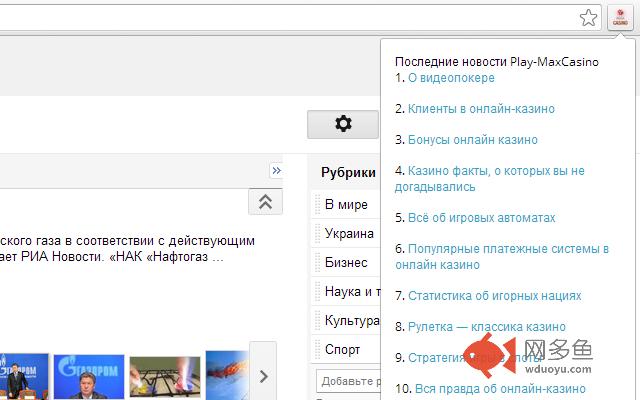Open the gas stove flame thumbnail
640x400 pixels.
pos(165,376)
